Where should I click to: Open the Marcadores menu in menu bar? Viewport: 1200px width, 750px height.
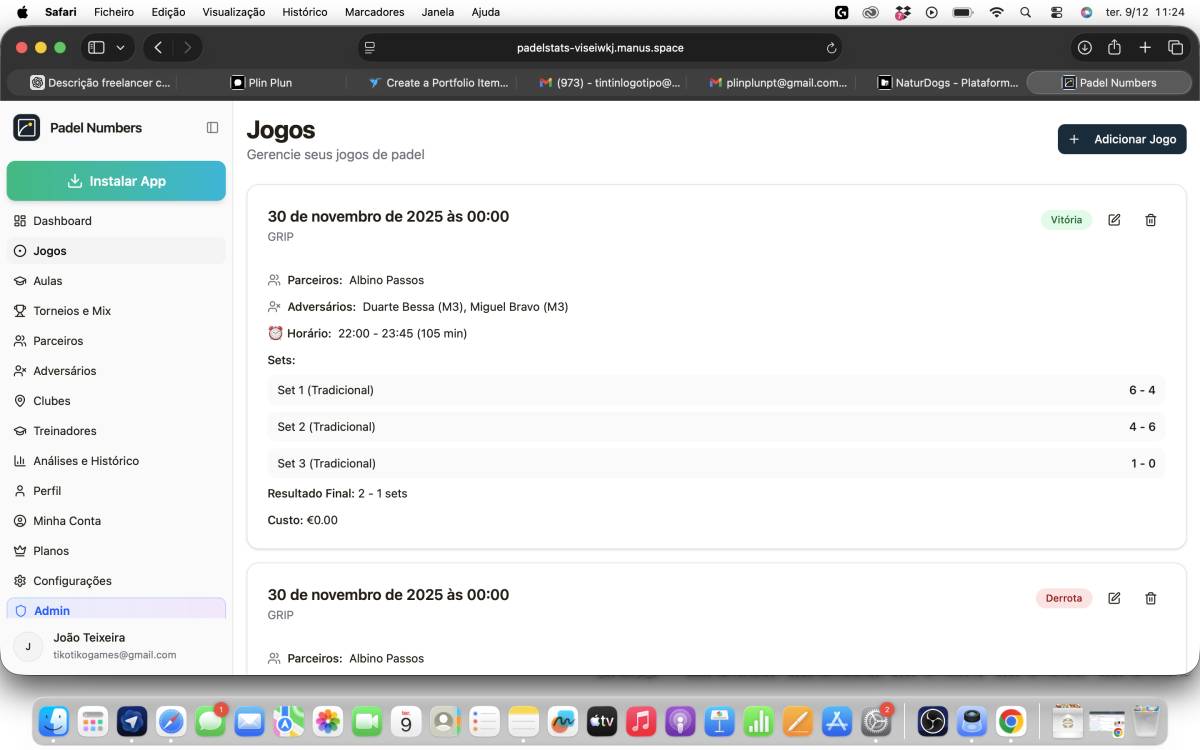coord(374,12)
